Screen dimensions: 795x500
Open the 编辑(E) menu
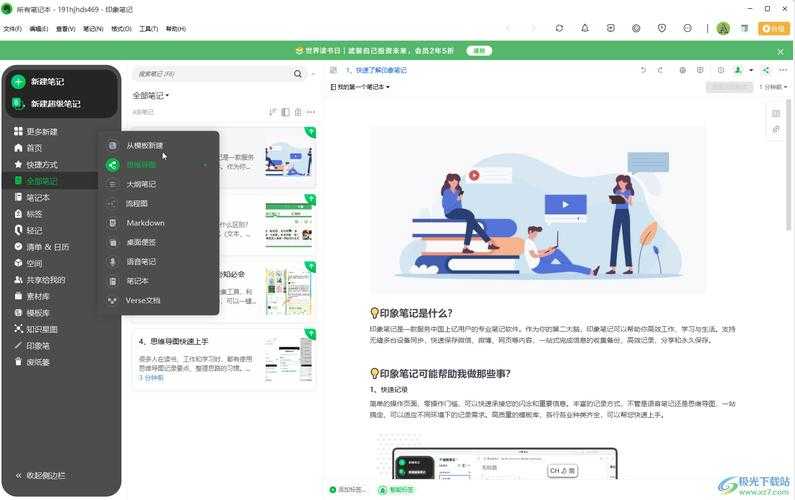39,29
